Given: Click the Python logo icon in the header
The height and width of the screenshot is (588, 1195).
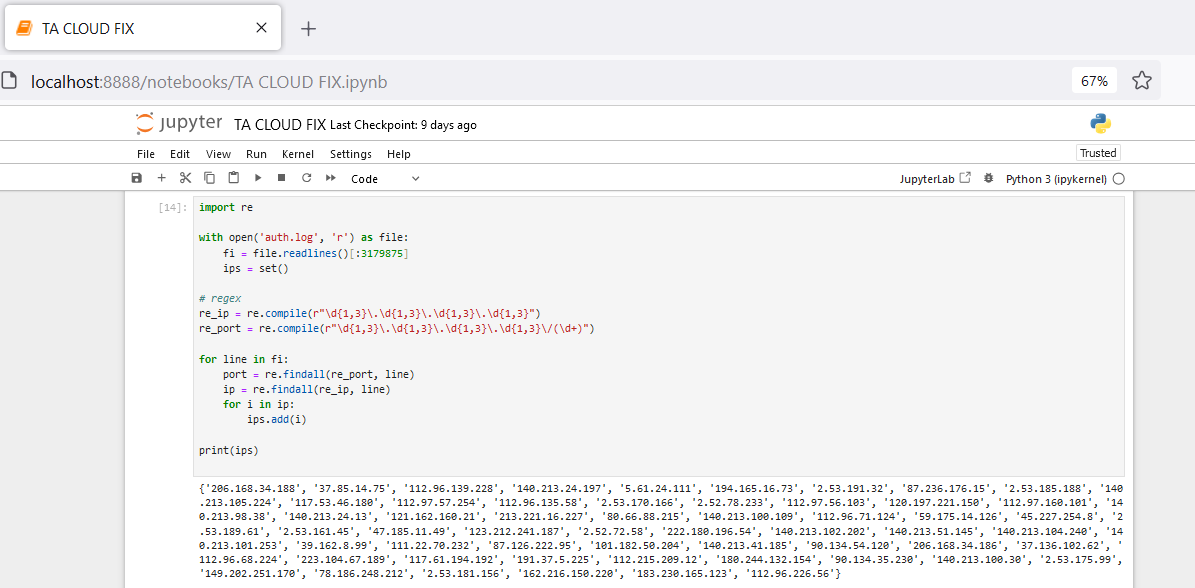Looking at the screenshot, I should tap(1100, 123).
